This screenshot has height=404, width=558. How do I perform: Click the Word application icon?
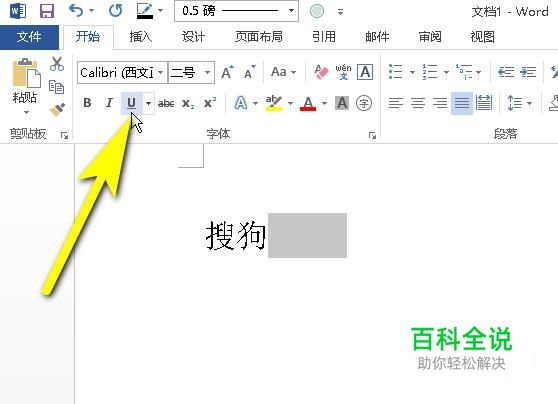coord(17,11)
